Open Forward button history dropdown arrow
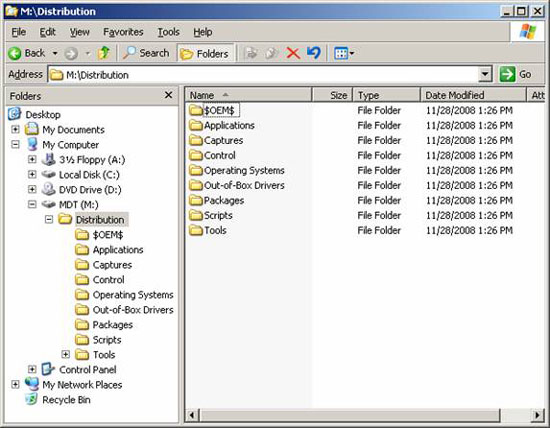Viewport: 550px width, 428px height. tap(88, 53)
